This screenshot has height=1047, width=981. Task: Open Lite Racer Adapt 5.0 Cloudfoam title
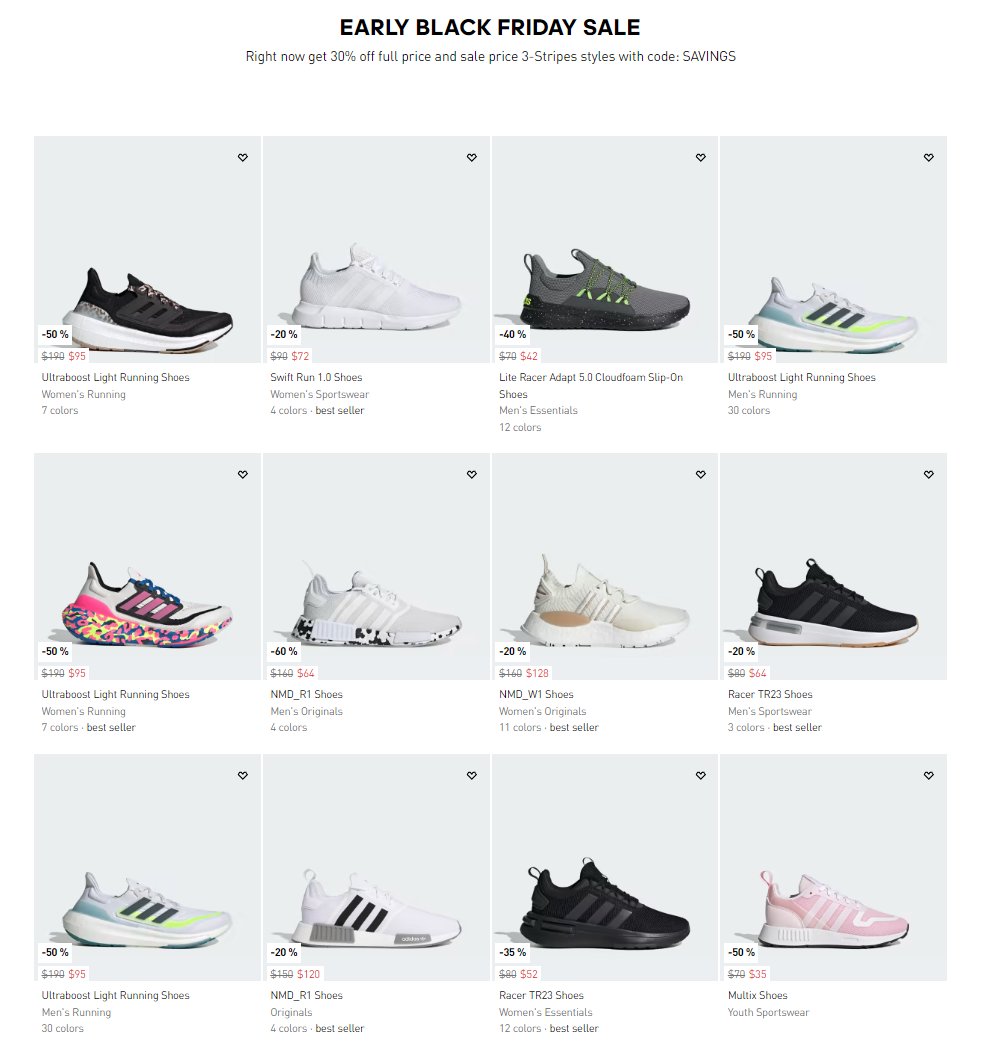point(591,385)
